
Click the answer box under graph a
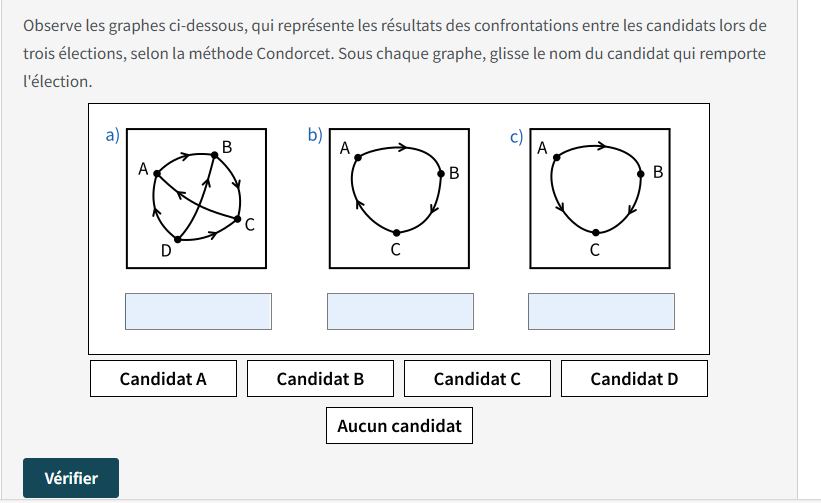point(198,311)
